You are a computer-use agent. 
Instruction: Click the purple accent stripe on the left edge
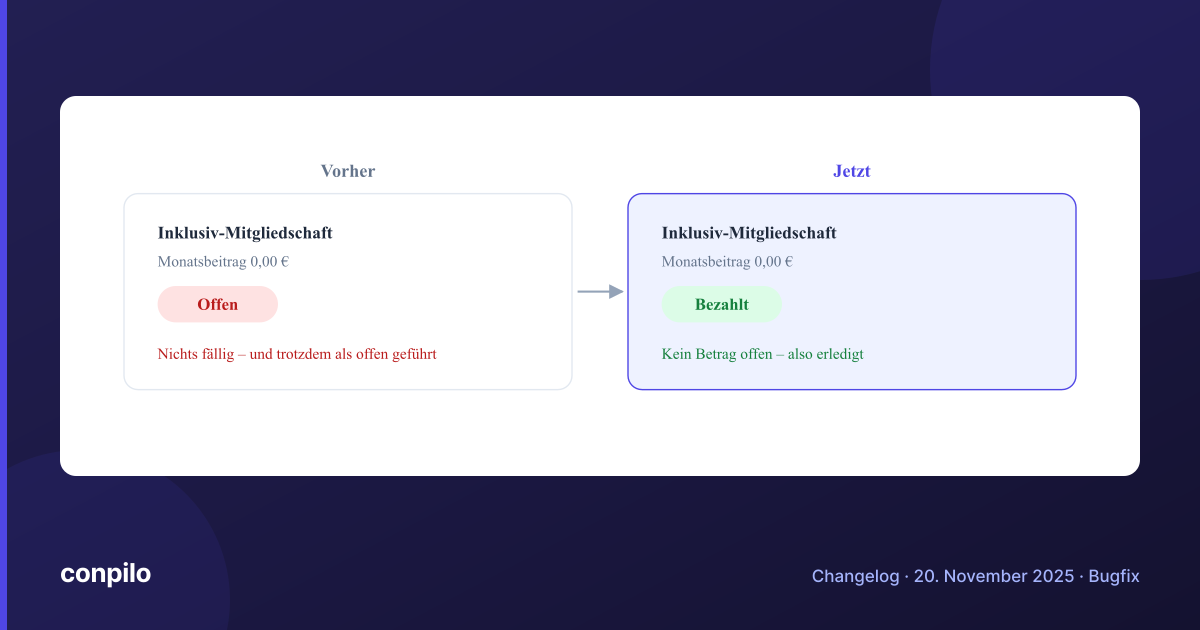pyautogui.click(x=3, y=315)
